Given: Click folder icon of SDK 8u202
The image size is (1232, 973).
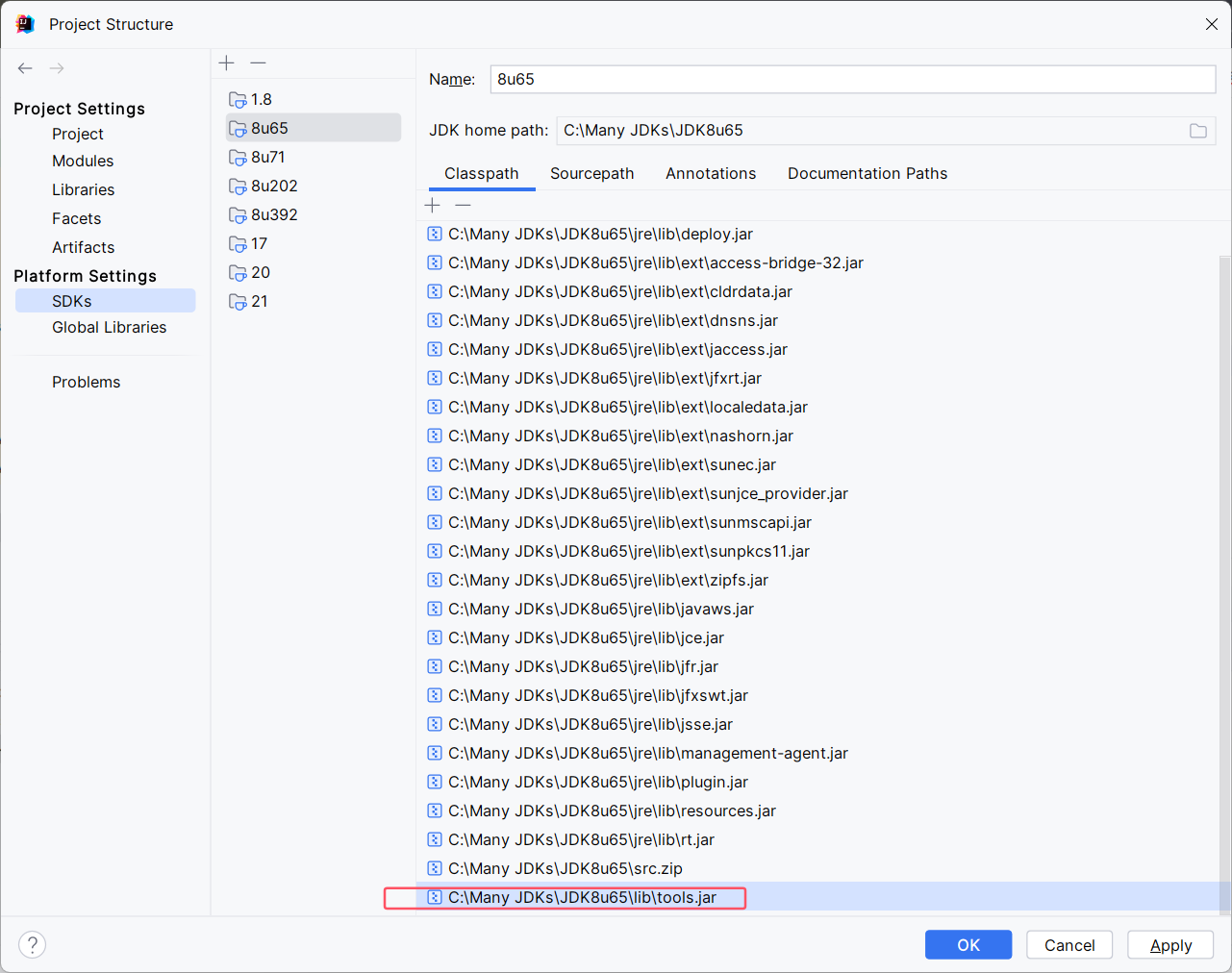Looking at the screenshot, I should pos(238,187).
